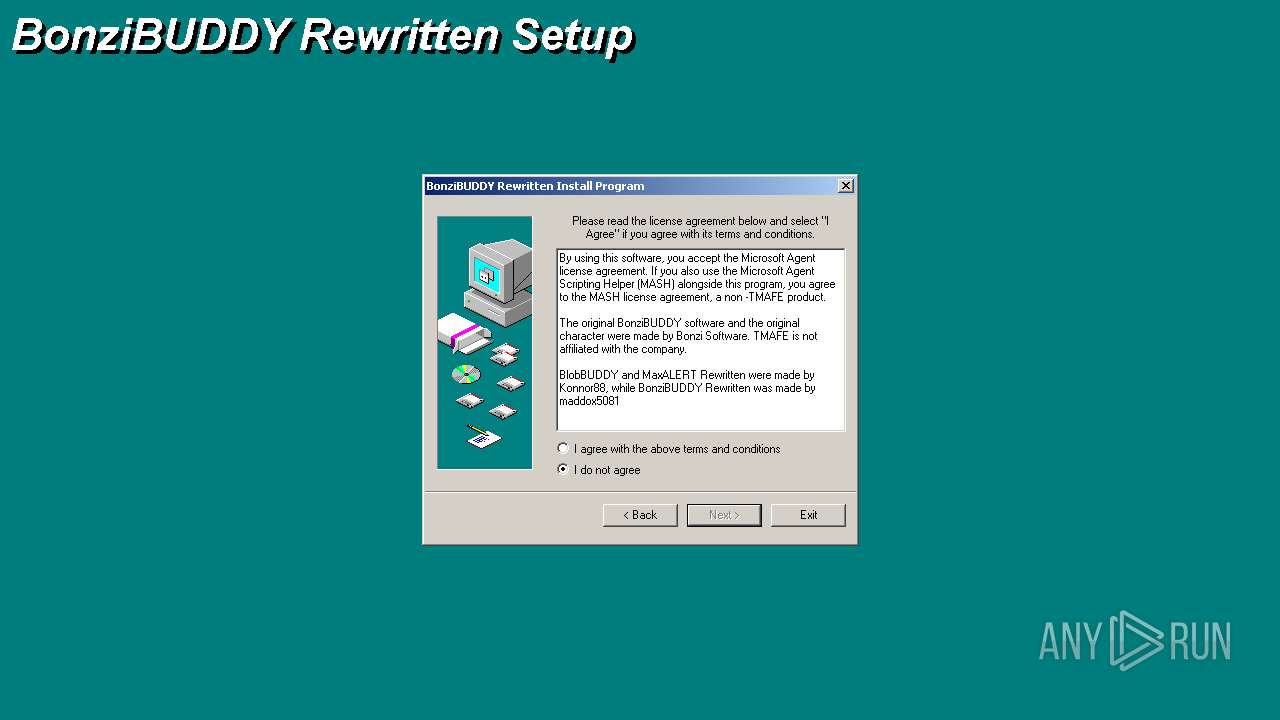Click inside the license agreement text box
This screenshot has height=720, width=1280.
(x=701, y=340)
